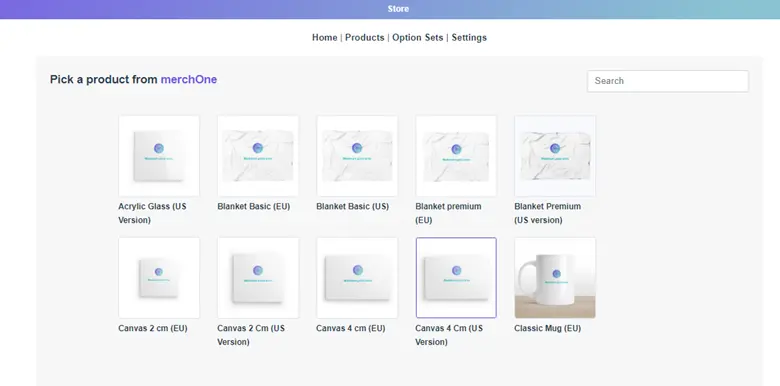Click the Canvas 4 Cm (US Version) label
The image size is (780, 386).
(449, 335)
